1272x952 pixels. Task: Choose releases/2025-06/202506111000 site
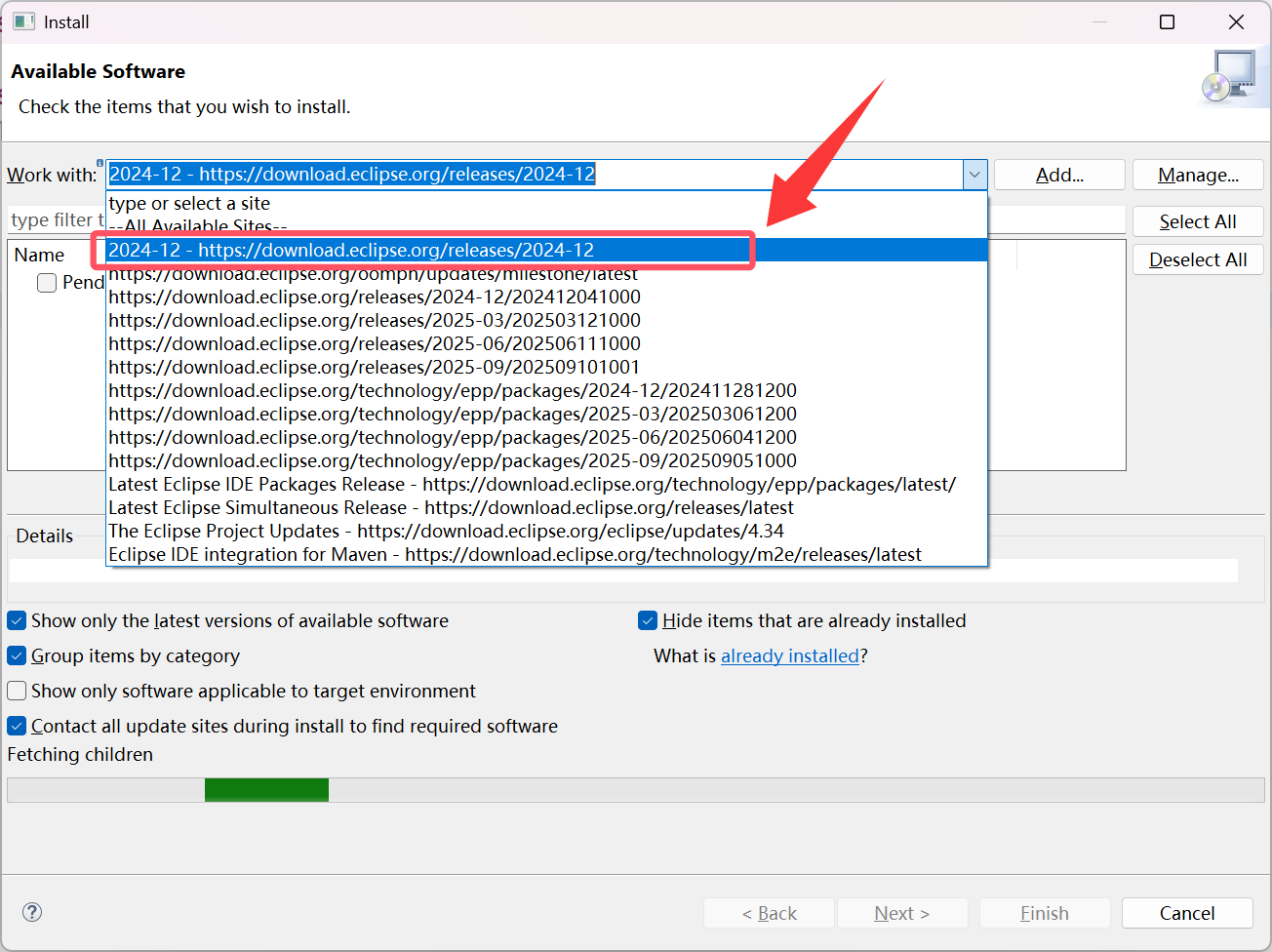(546, 343)
